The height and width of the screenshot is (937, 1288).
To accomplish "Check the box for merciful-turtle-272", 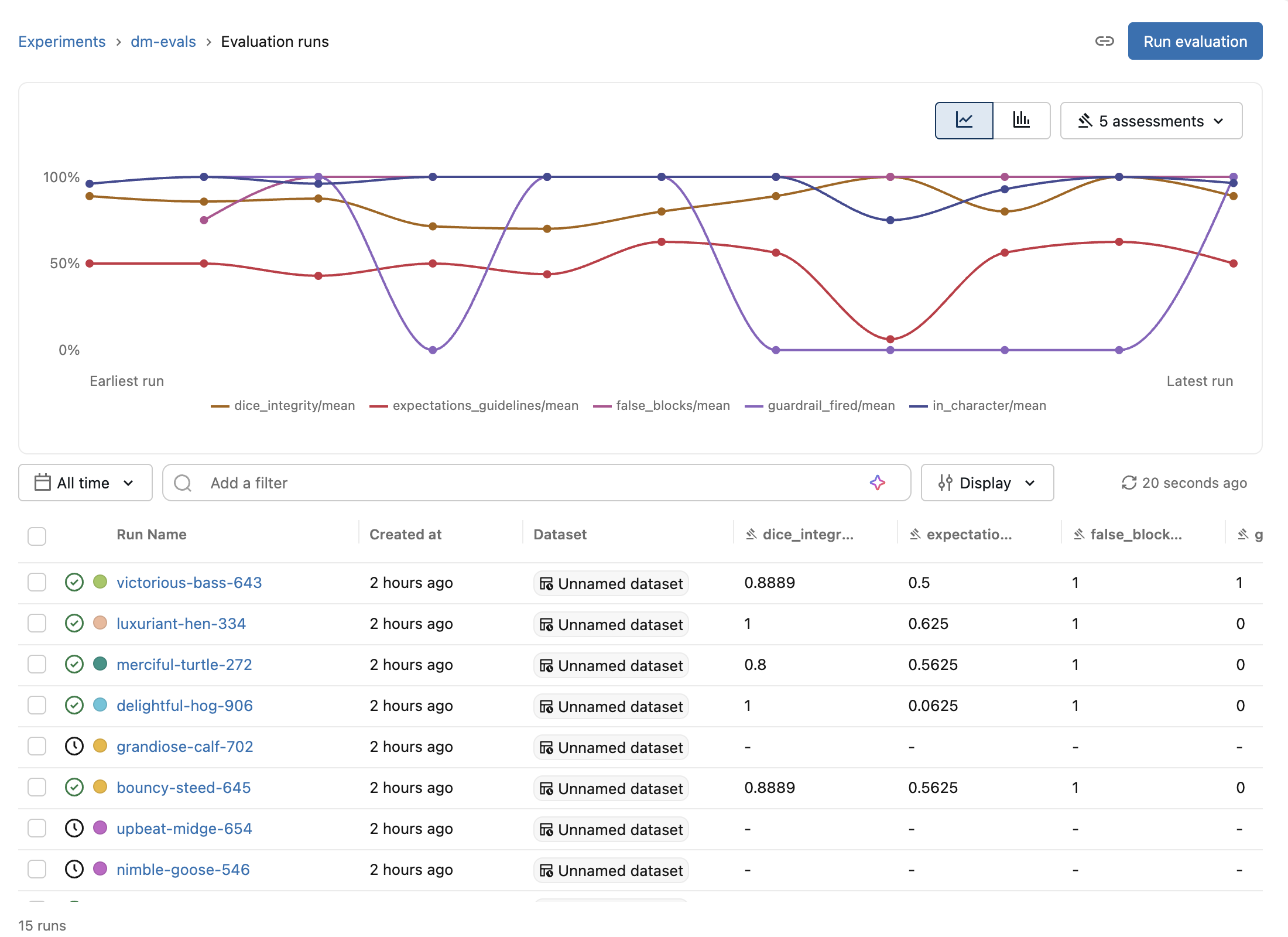I will [37, 664].
